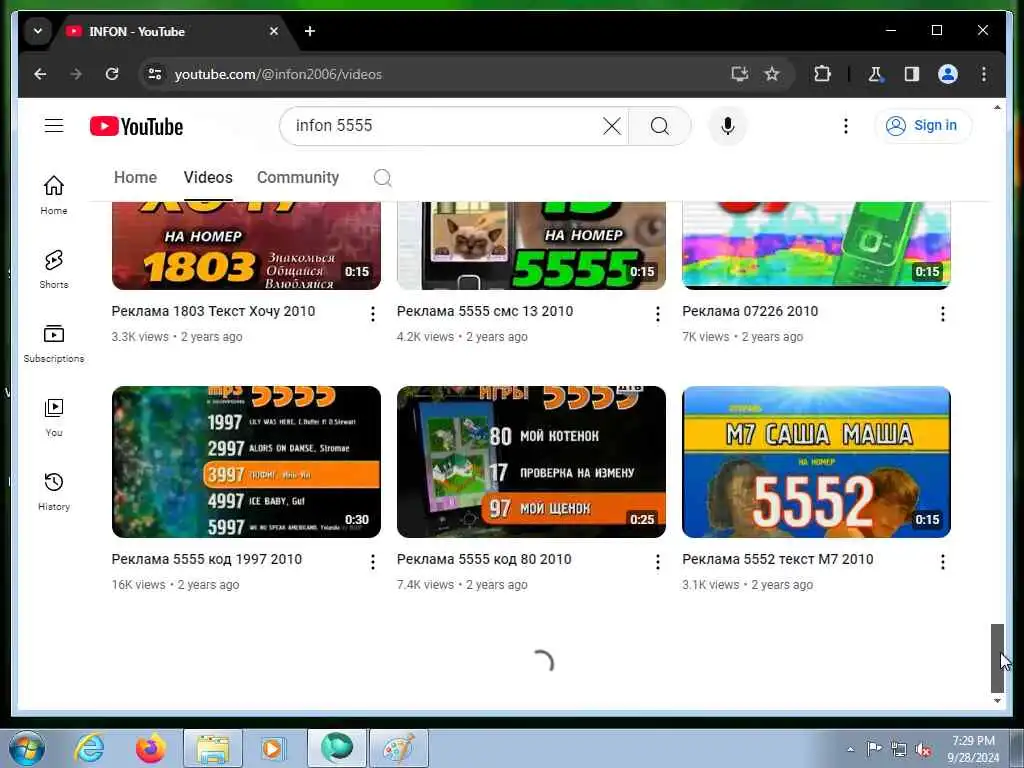Toggle browser side panel

912,74
